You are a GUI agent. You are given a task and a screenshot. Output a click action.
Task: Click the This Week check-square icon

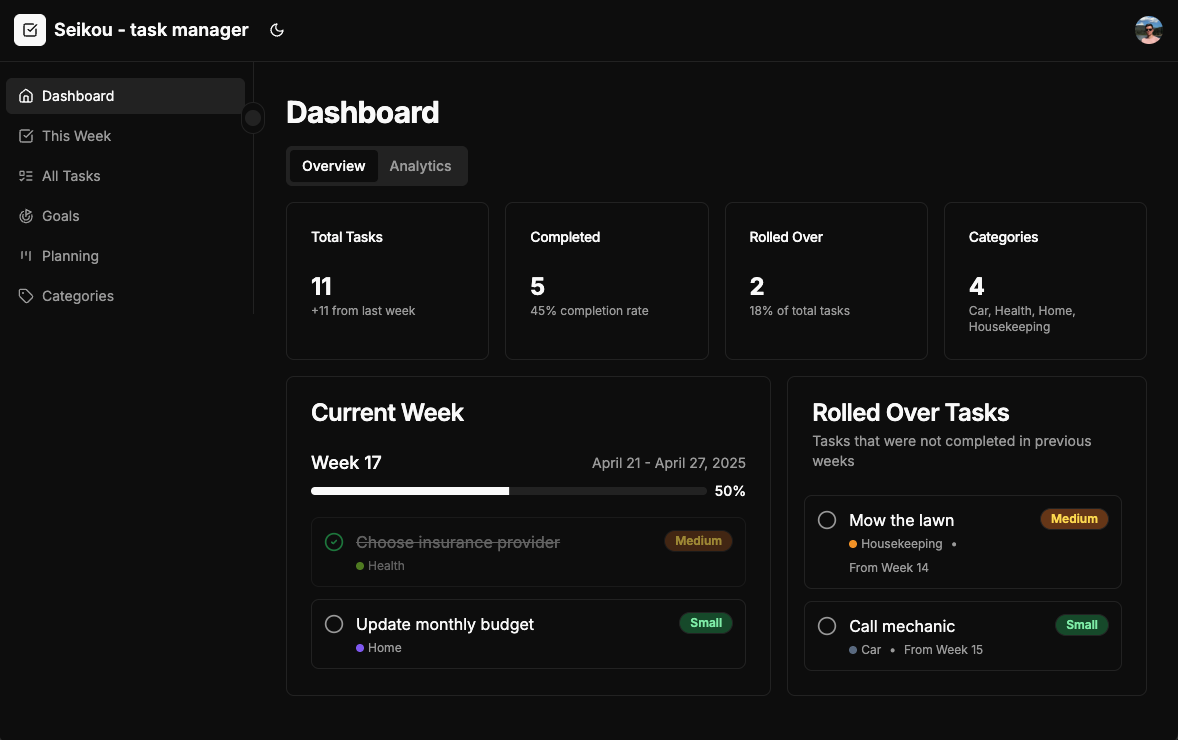coord(26,136)
